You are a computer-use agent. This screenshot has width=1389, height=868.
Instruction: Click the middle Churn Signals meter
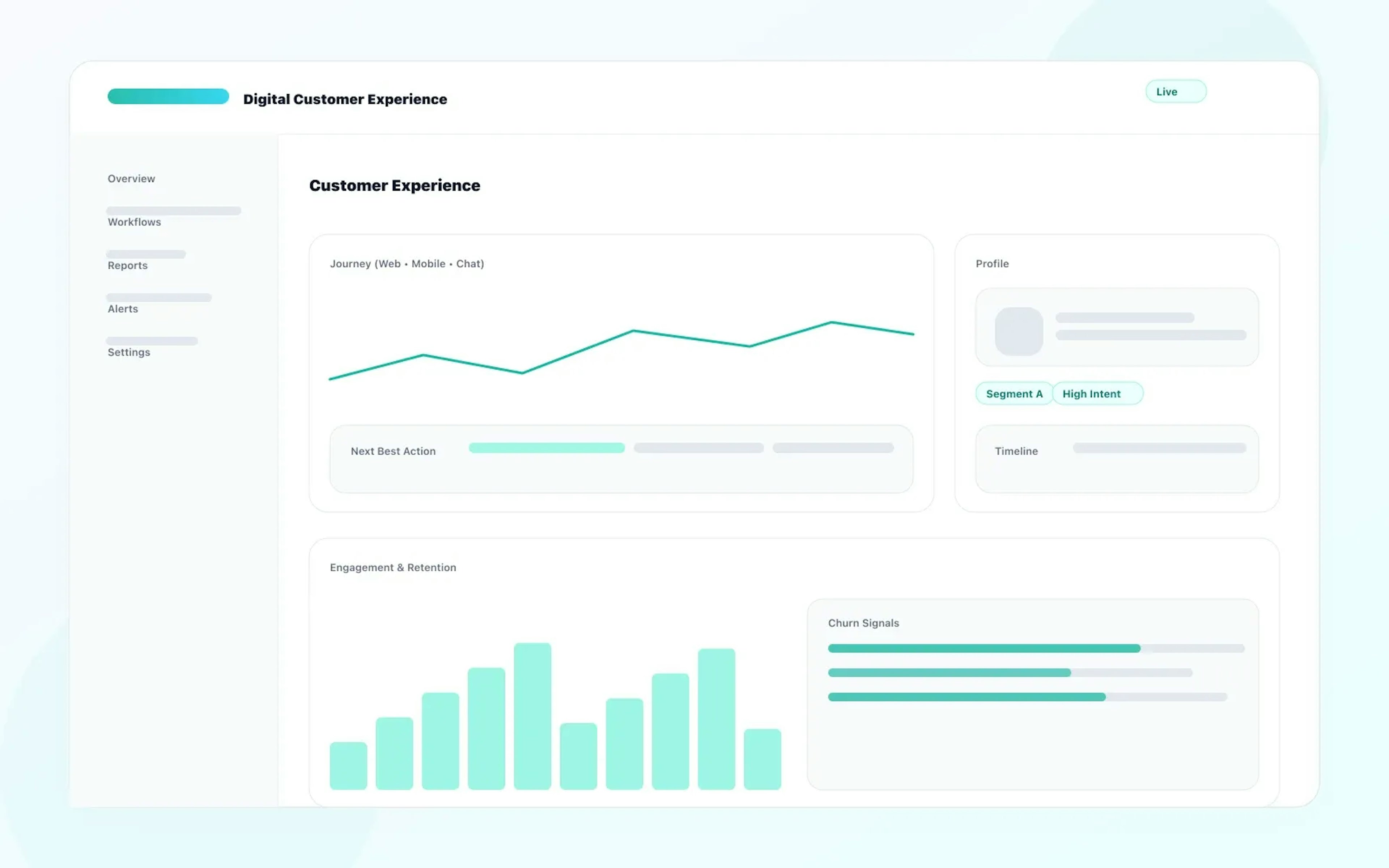click(949, 672)
